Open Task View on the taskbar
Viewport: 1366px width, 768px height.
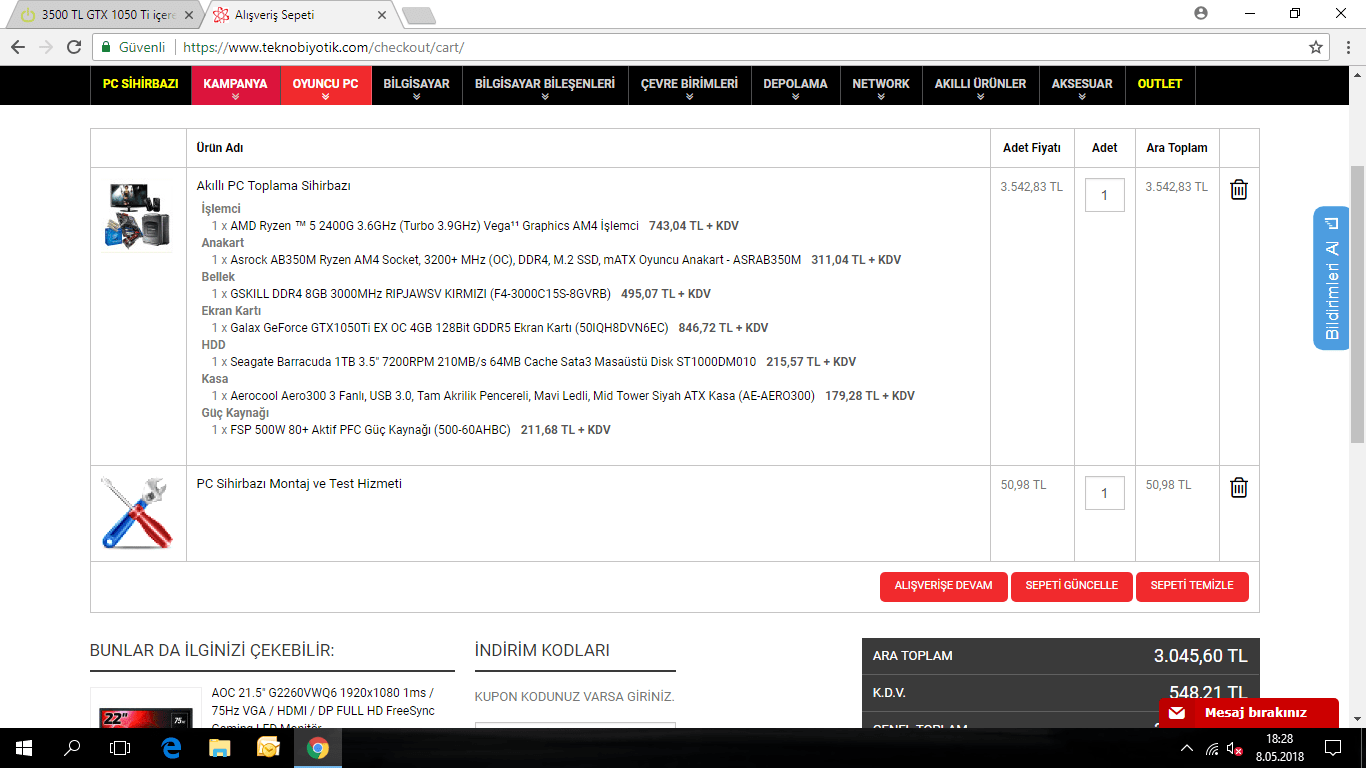120,748
